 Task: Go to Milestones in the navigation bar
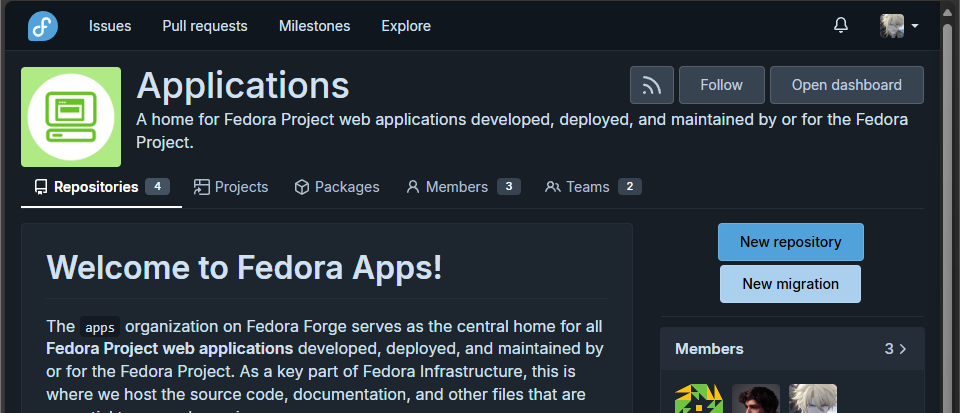314,26
